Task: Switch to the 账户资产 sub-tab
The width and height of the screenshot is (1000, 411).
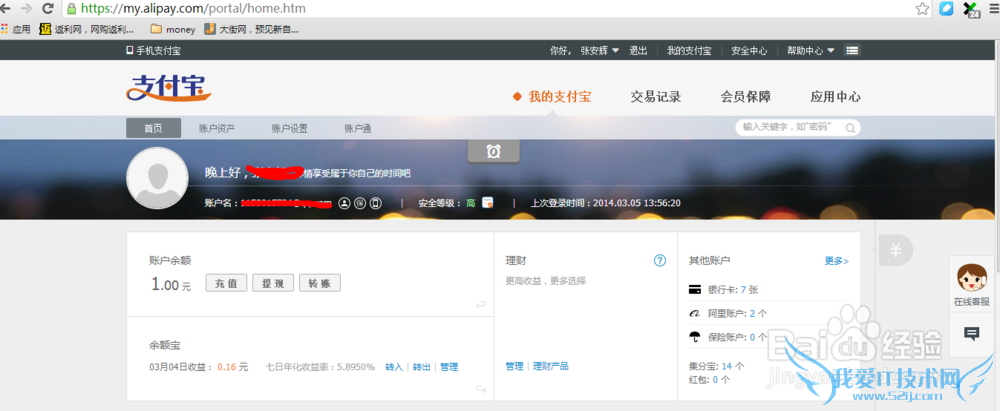Action: [217, 128]
